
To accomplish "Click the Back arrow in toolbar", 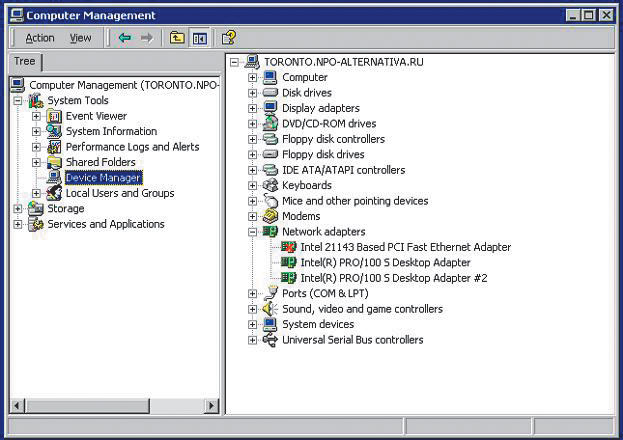I will [124, 38].
